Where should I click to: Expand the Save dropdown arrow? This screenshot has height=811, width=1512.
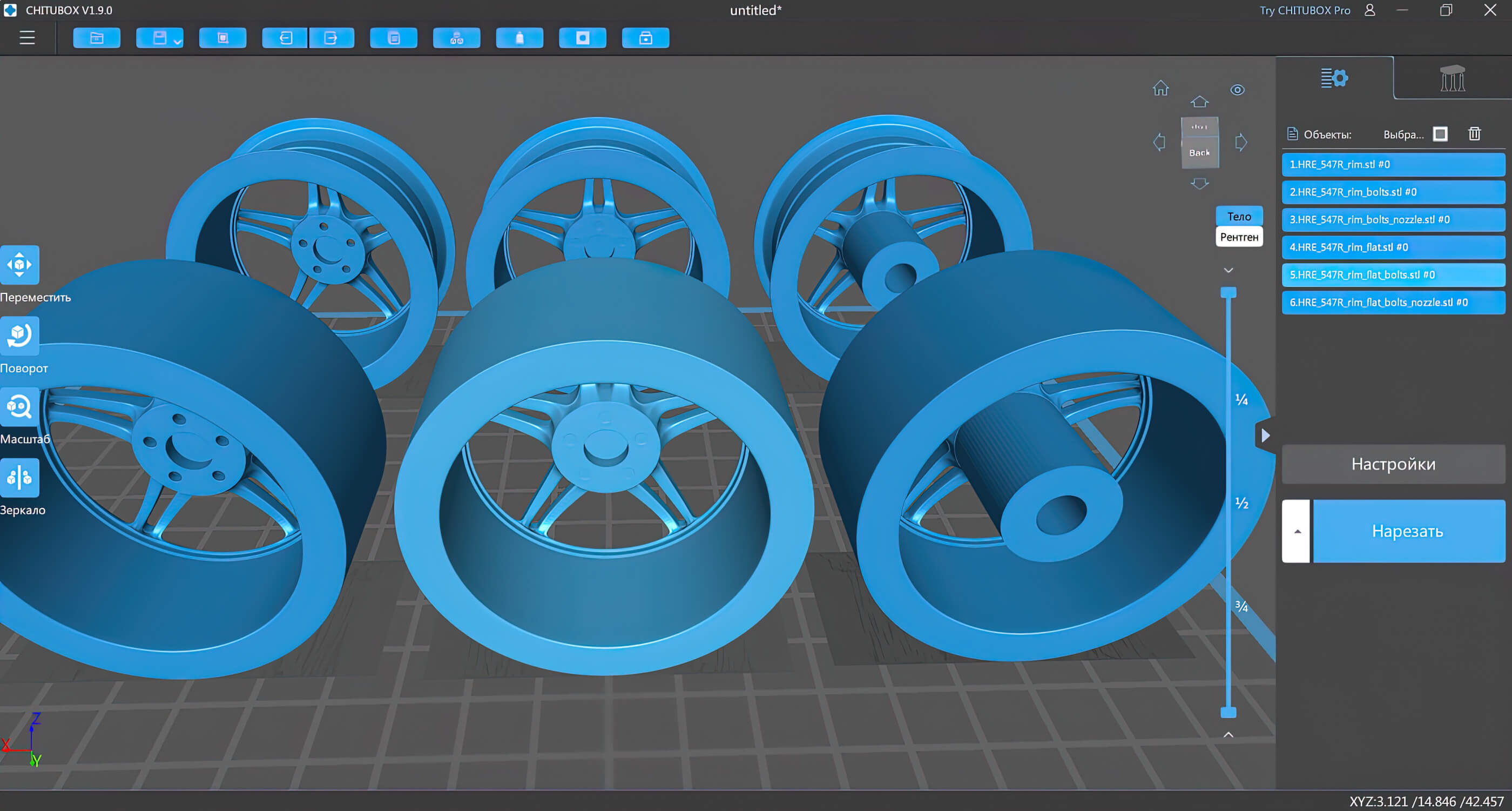(x=177, y=42)
